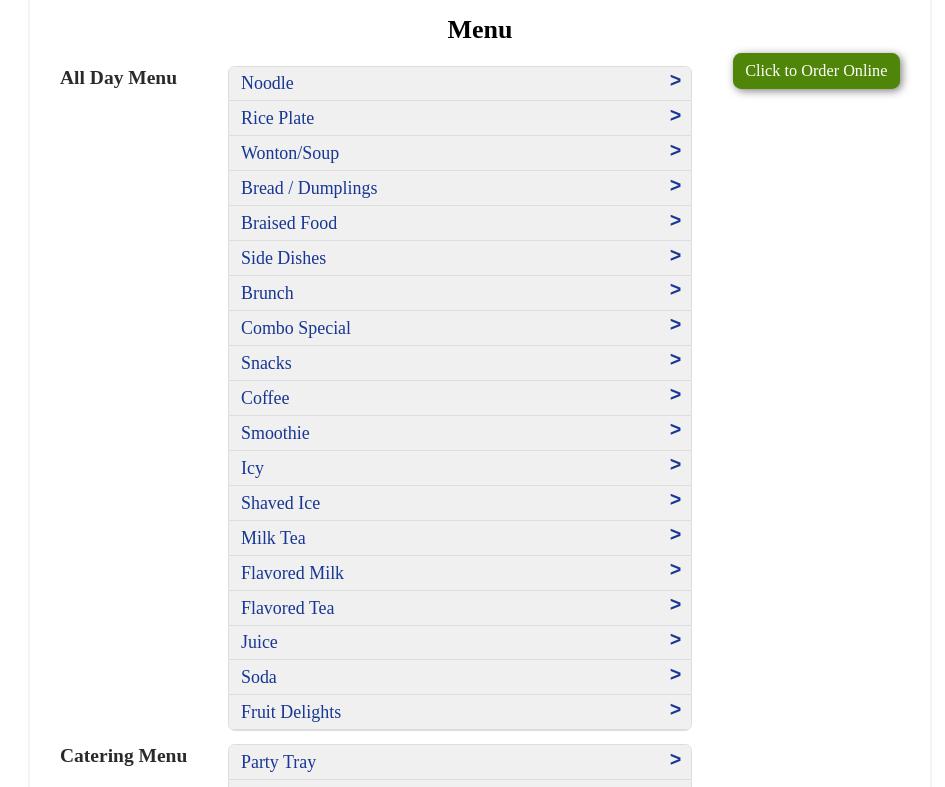
Task: Click the arrow icon beside Juice
Action: 675,640
